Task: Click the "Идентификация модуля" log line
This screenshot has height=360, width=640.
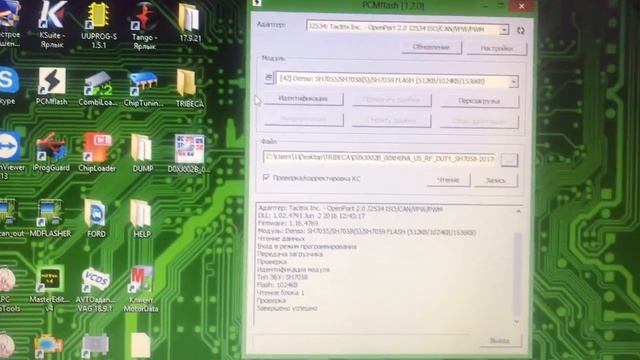Action: pyautogui.click(x=293, y=269)
